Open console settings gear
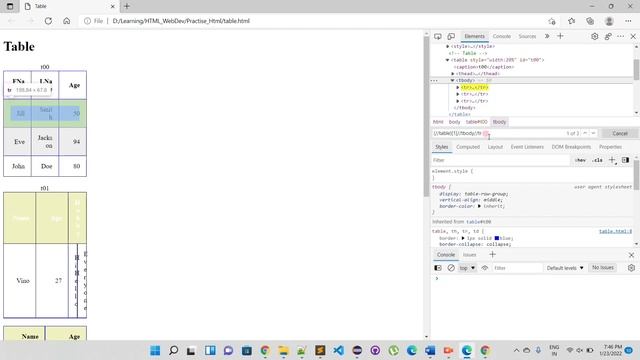 pos(631,268)
